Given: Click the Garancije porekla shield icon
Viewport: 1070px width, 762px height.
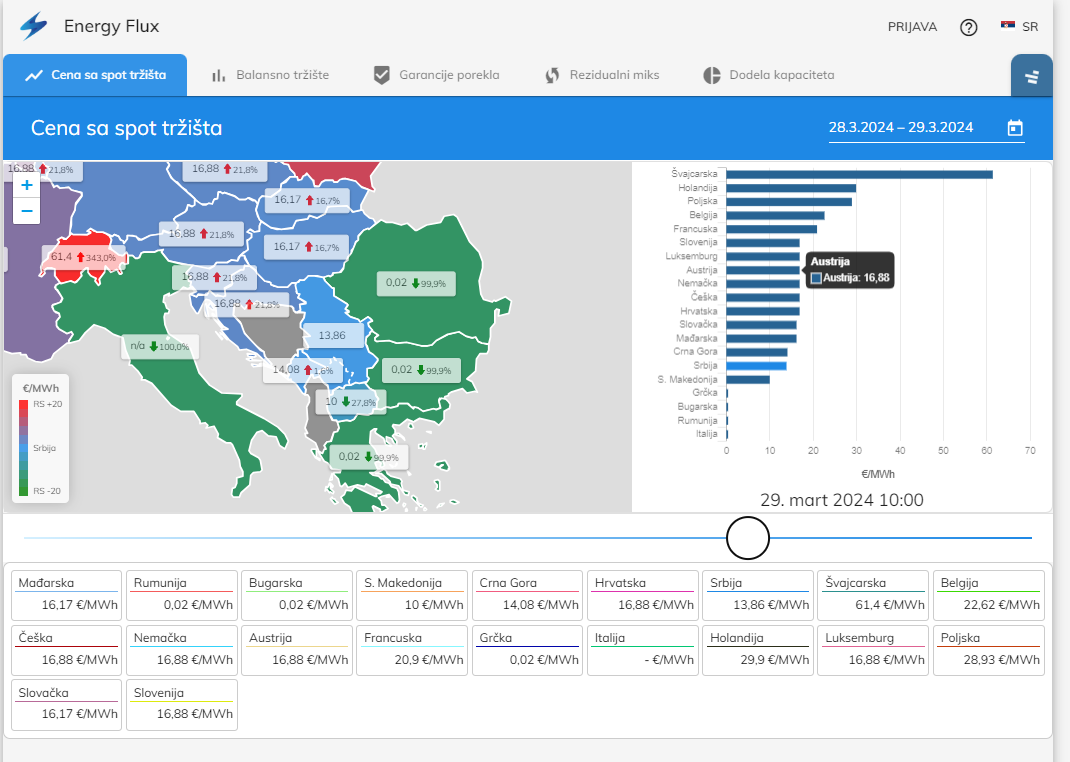Looking at the screenshot, I should click(381, 75).
